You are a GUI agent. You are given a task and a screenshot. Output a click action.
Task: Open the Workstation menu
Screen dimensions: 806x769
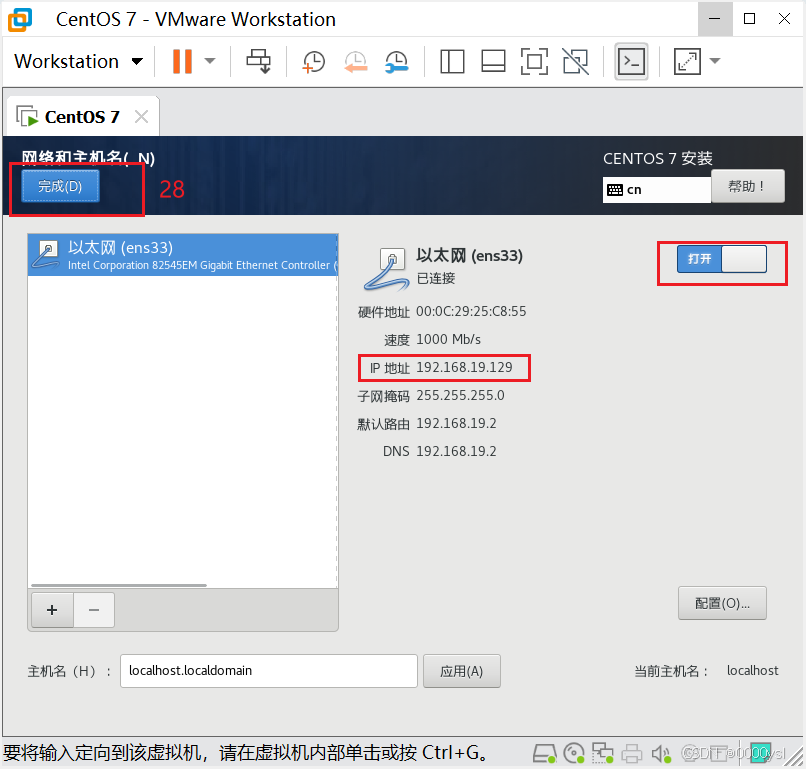(x=78, y=62)
